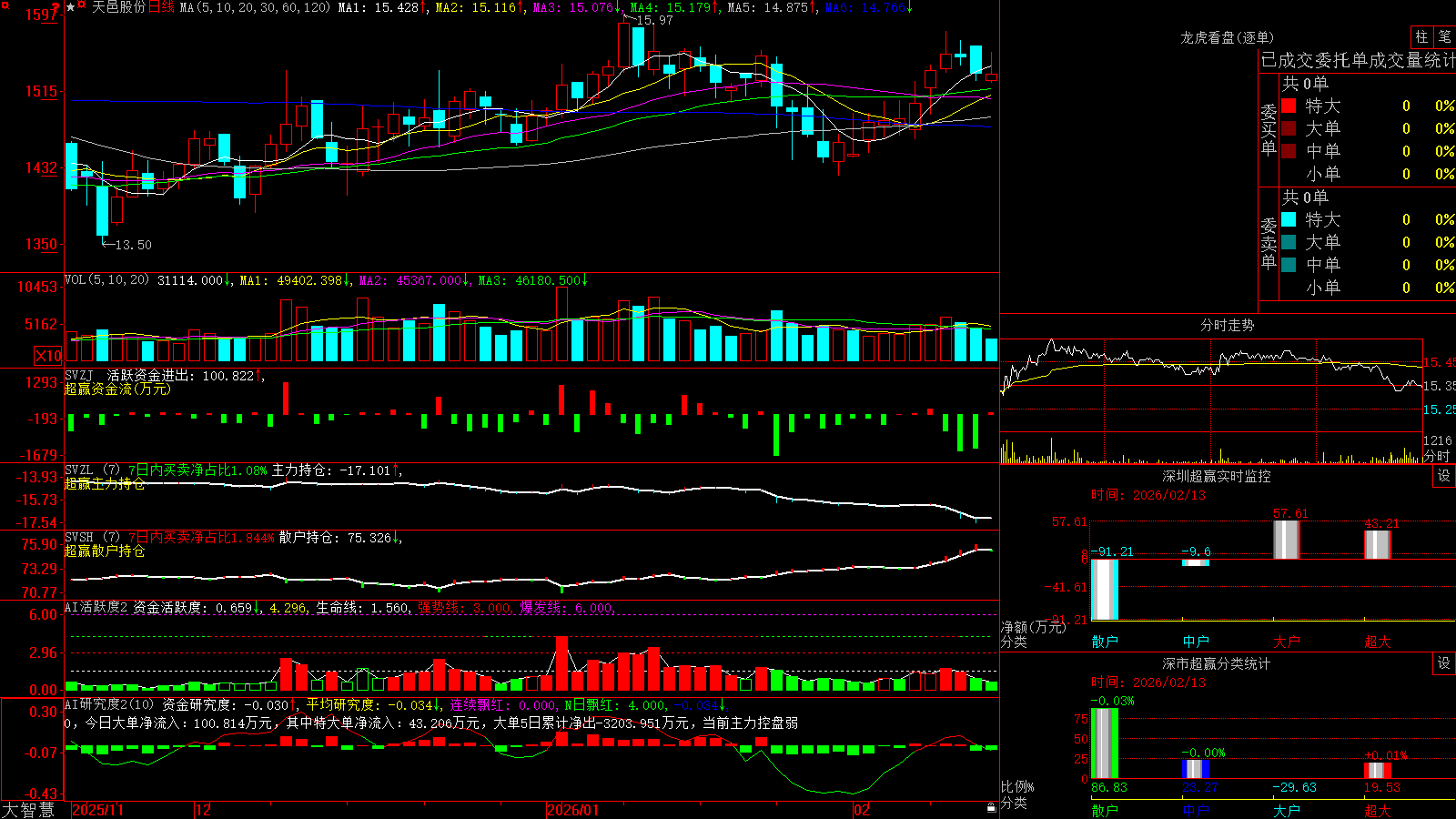The height and width of the screenshot is (819, 1456).
Task: Select the 2026/01 timeline marker
Action: click(573, 810)
